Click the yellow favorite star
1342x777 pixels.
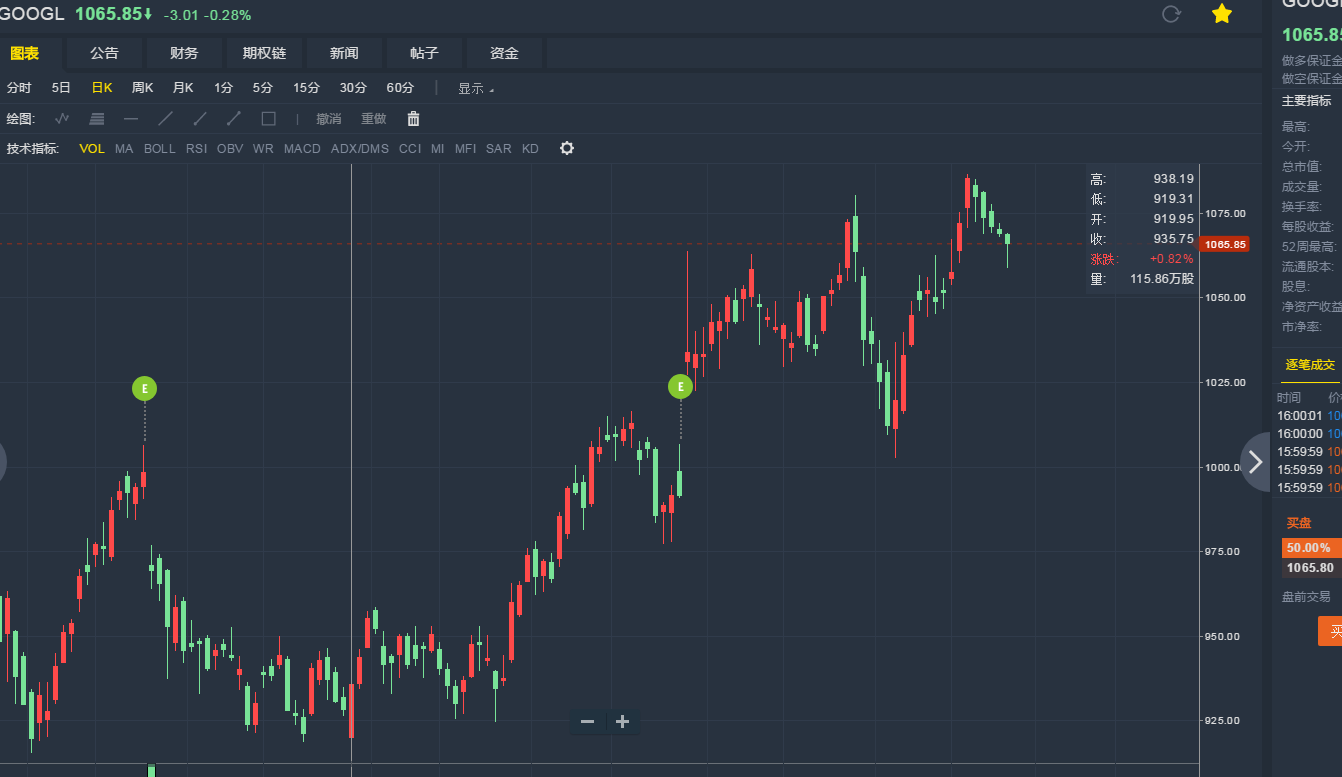point(1221,14)
